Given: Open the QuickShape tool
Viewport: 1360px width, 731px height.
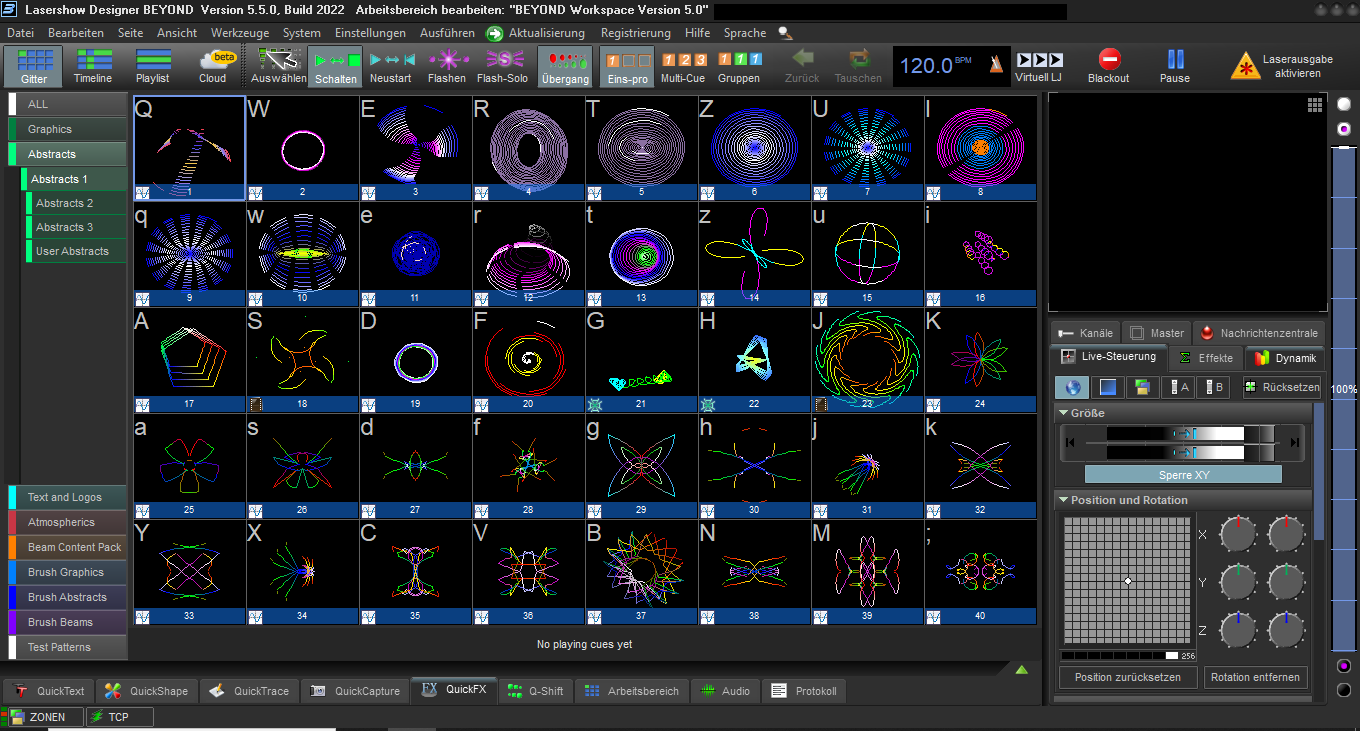Looking at the screenshot, I should (146, 691).
